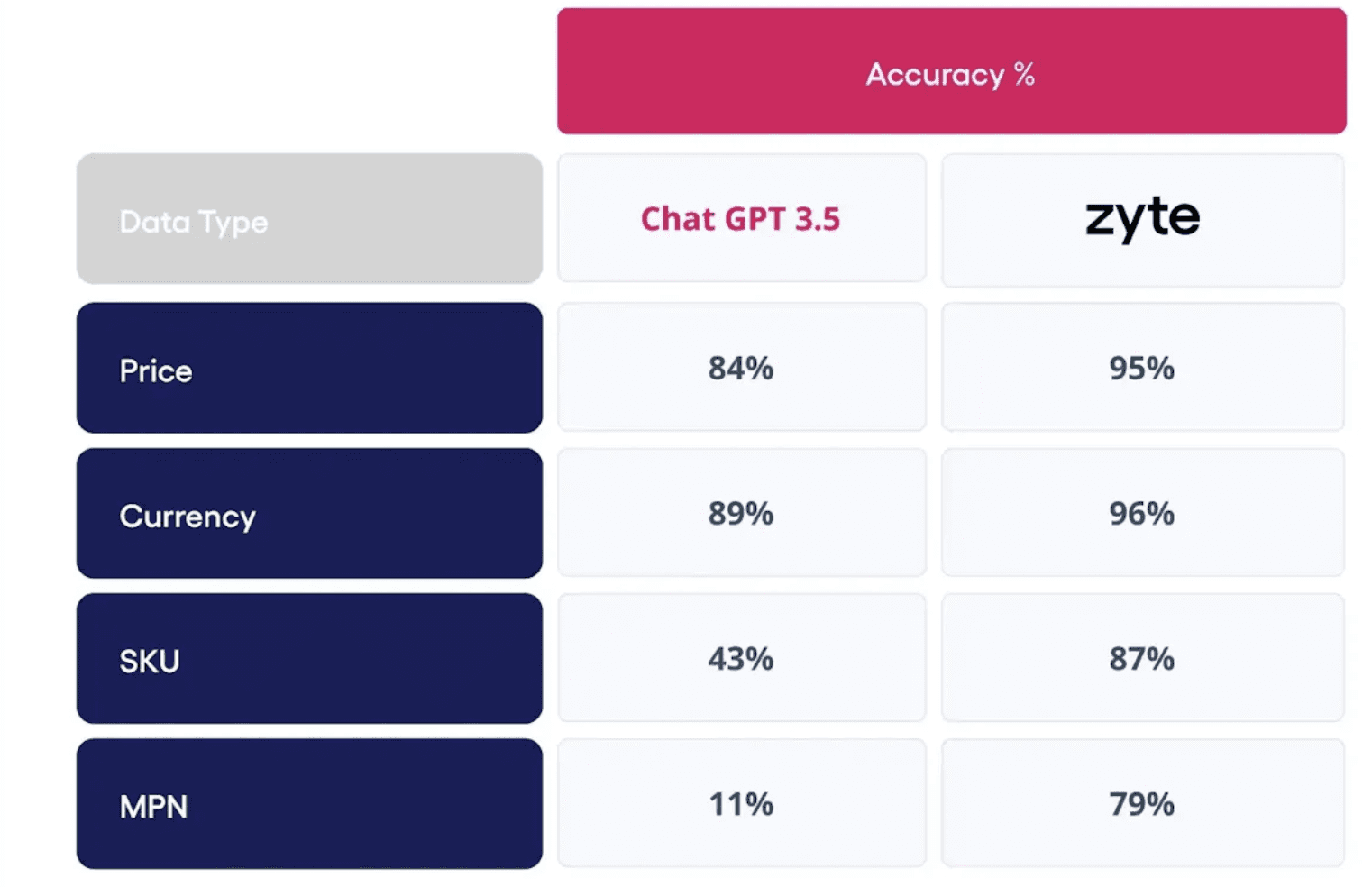Select the MPN row label

point(308,804)
